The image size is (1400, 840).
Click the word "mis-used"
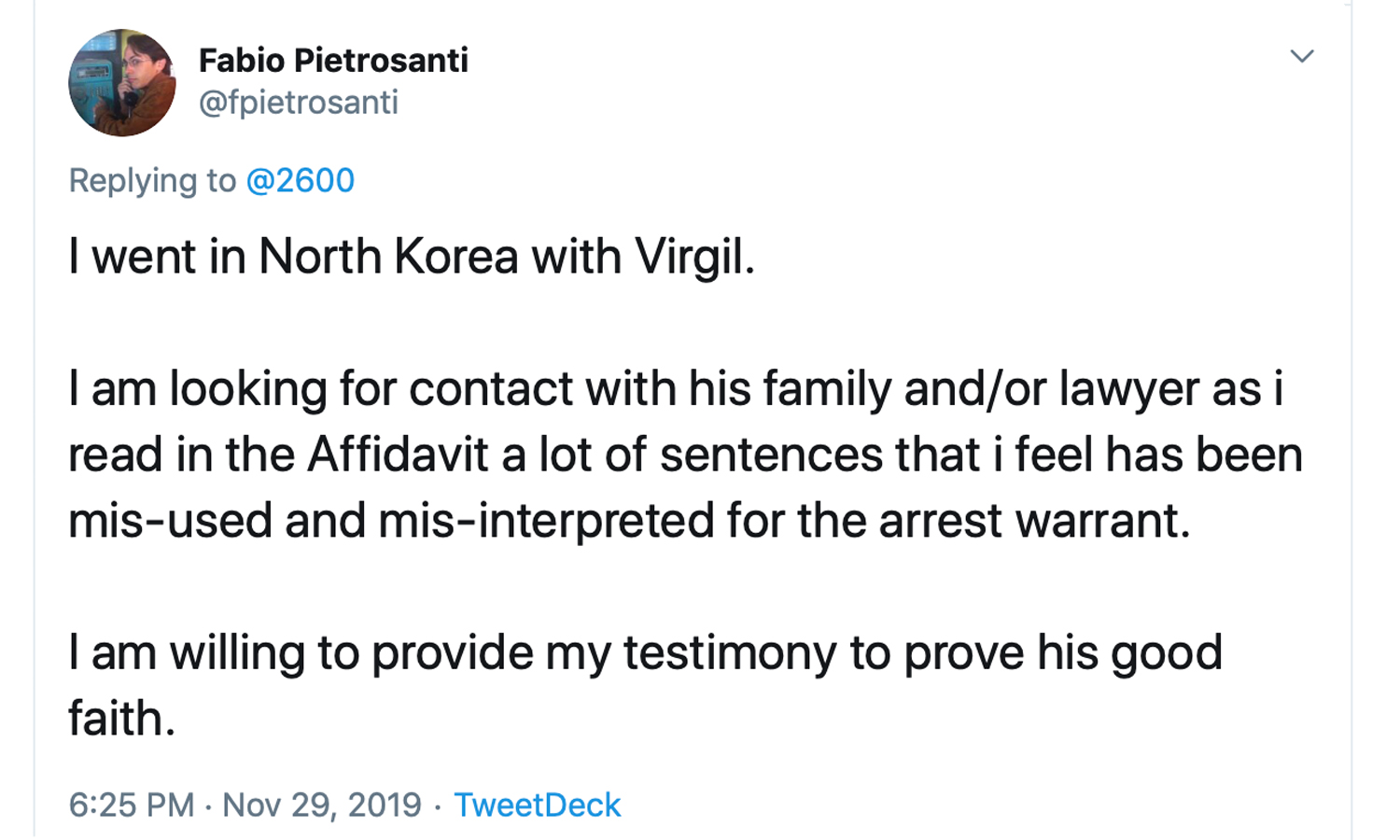pyautogui.click(x=170, y=521)
